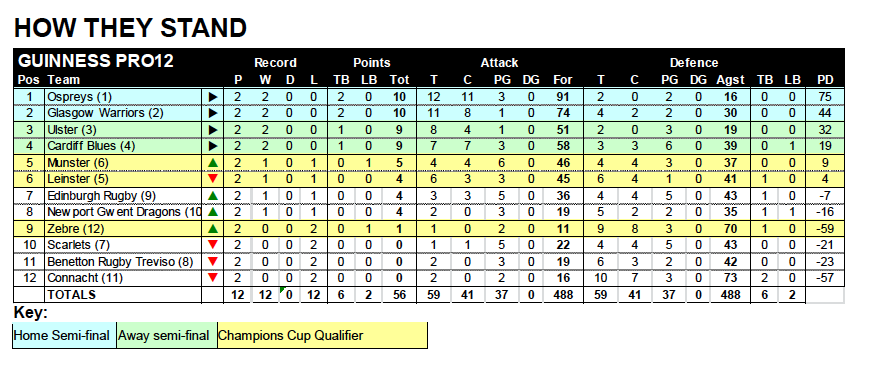Click the Champions Cup Qualifier key swatch
Screen dimensions: 880x365
click(x=323, y=336)
